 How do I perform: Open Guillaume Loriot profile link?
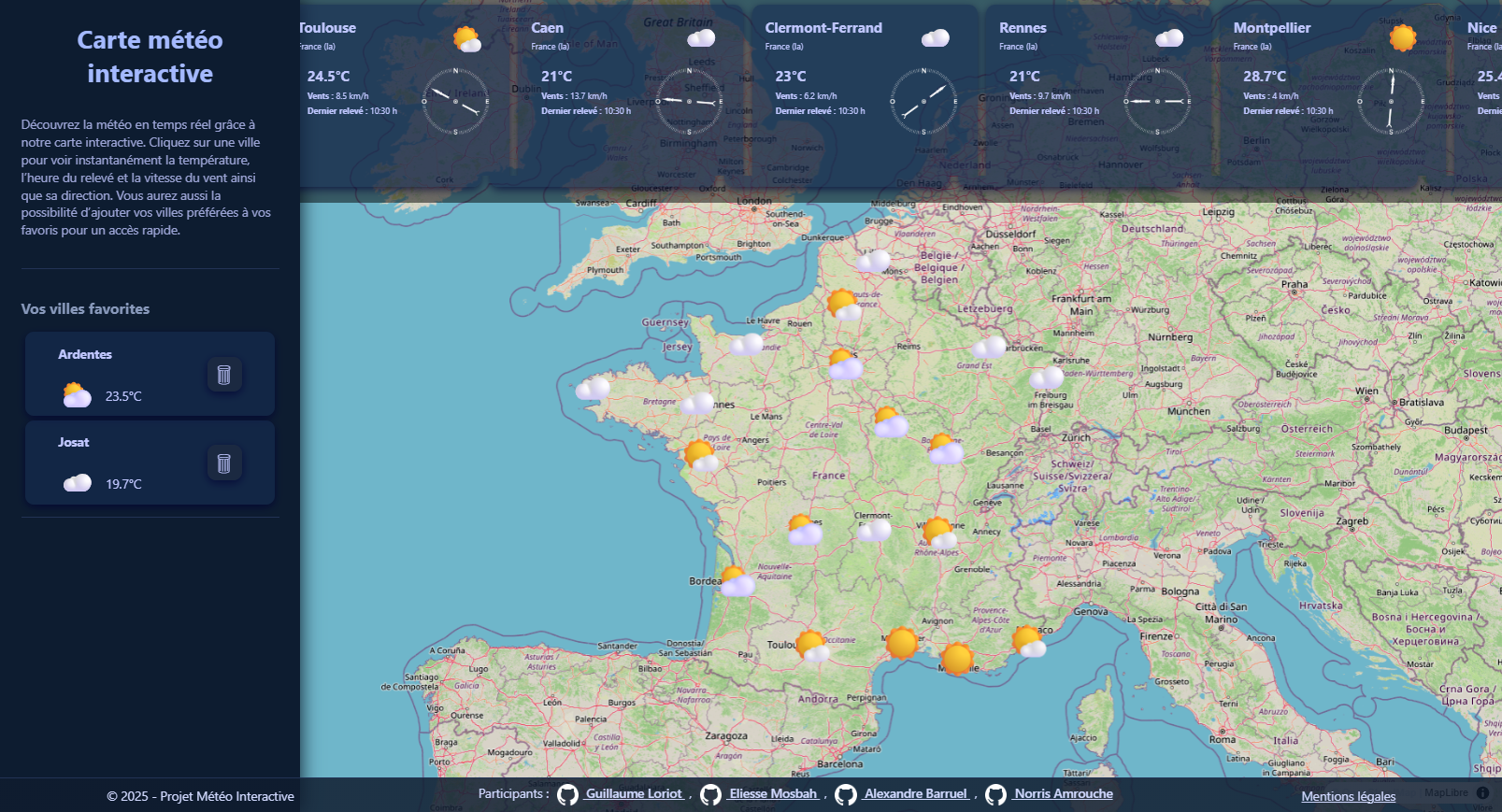[x=634, y=794]
